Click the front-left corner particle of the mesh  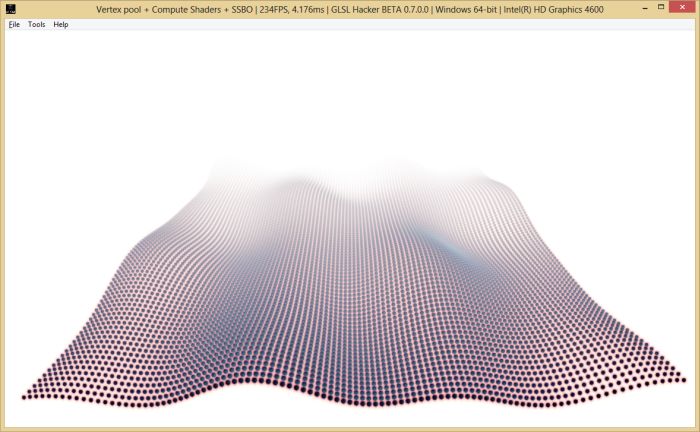coord(25,396)
